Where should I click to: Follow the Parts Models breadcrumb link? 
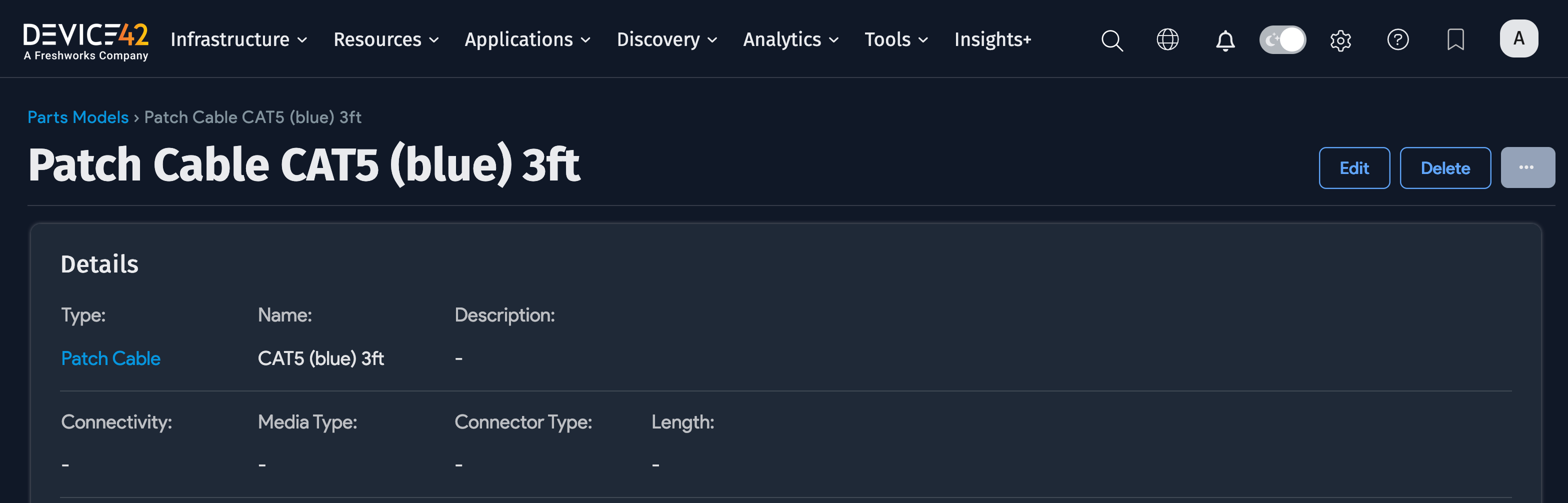coord(78,117)
